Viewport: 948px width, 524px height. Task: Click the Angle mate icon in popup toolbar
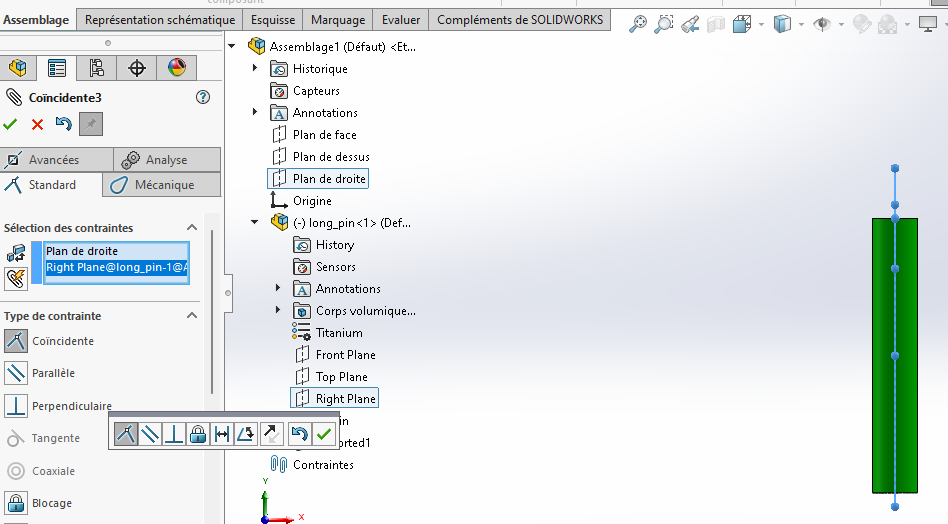(246, 434)
